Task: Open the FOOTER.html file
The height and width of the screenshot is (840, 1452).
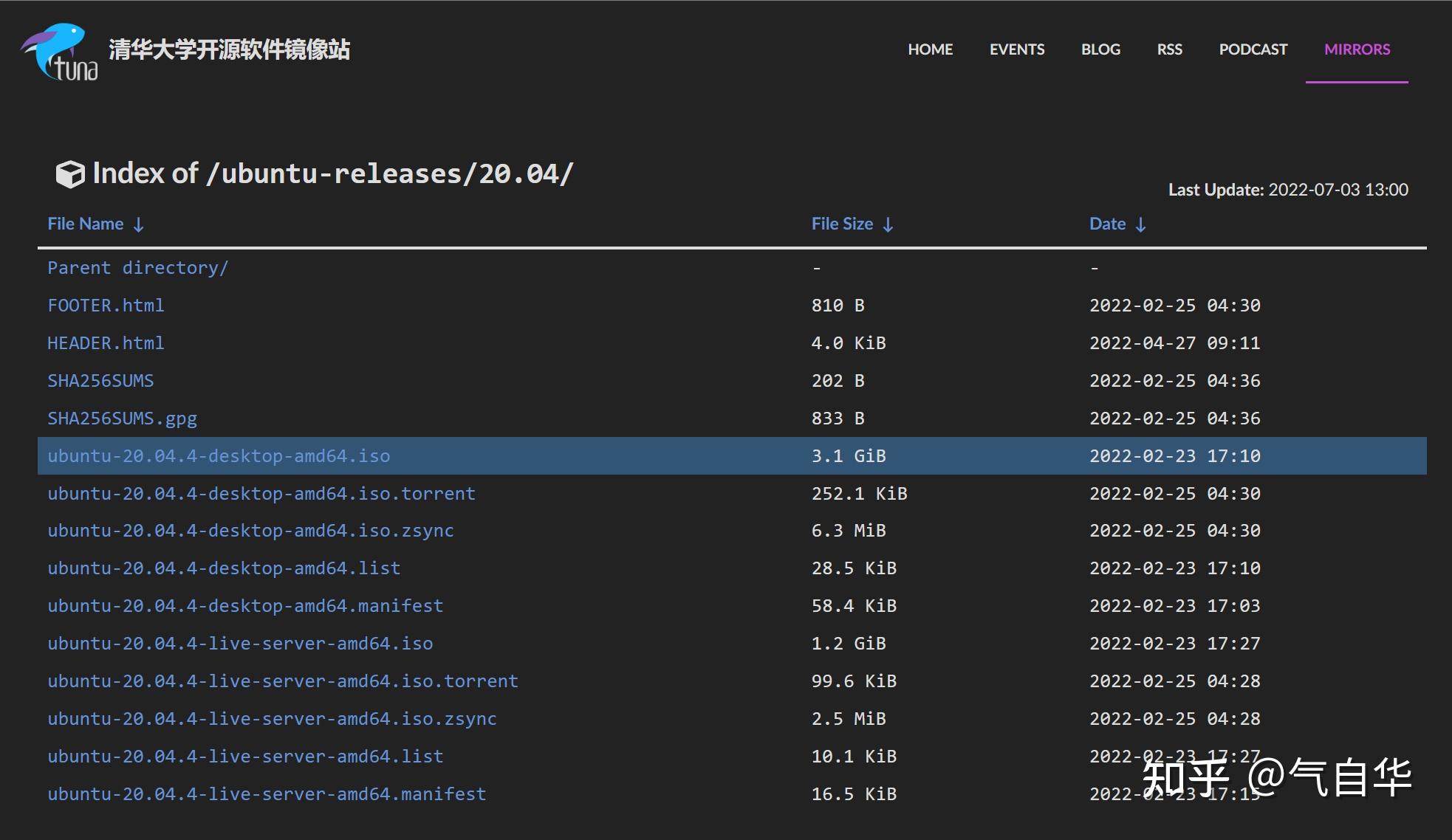Action: (106, 305)
